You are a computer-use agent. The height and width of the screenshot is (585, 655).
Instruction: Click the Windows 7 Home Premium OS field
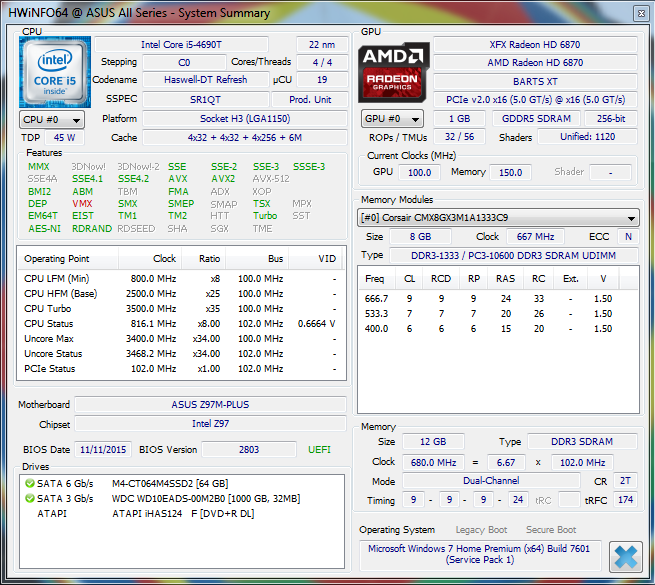click(480, 554)
